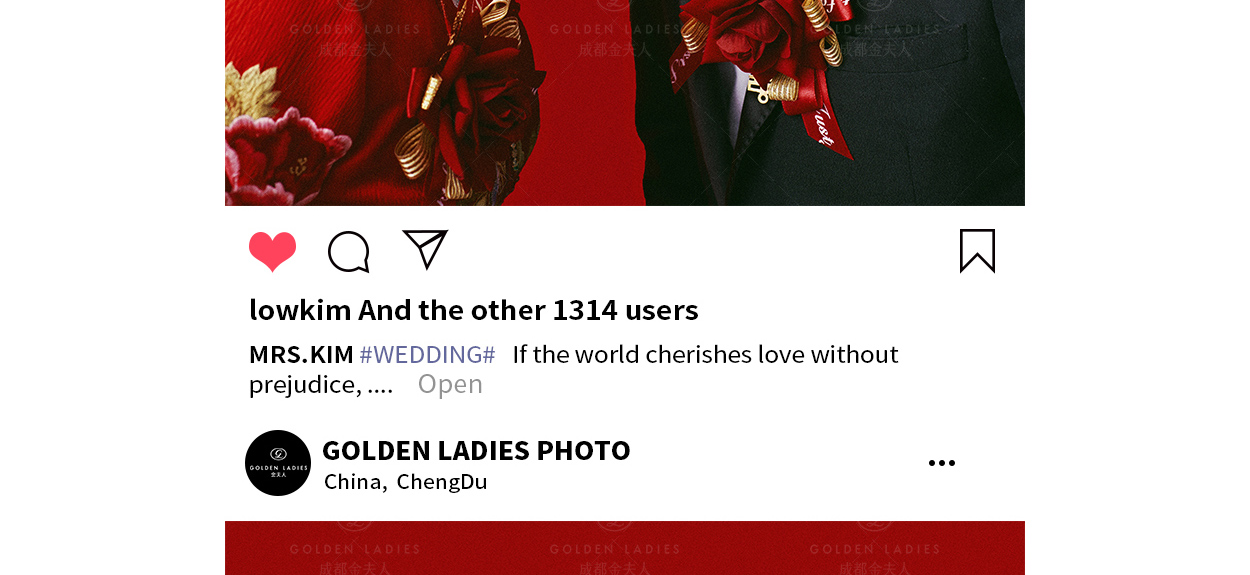Open the three-dot more options menu
The height and width of the screenshot is (575, 1250).
pos(941,463)
